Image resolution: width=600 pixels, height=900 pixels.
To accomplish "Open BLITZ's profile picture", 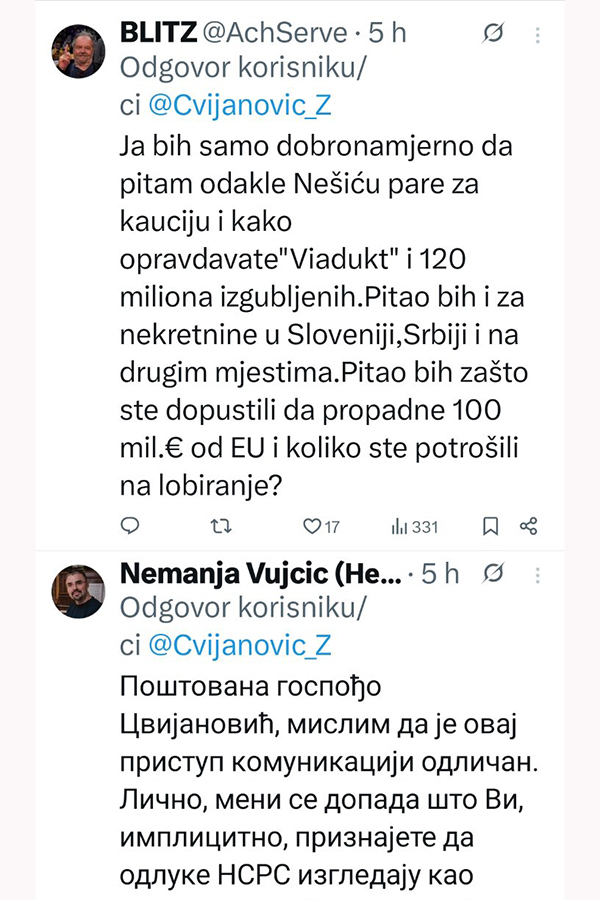I will (x=80, y=51).
